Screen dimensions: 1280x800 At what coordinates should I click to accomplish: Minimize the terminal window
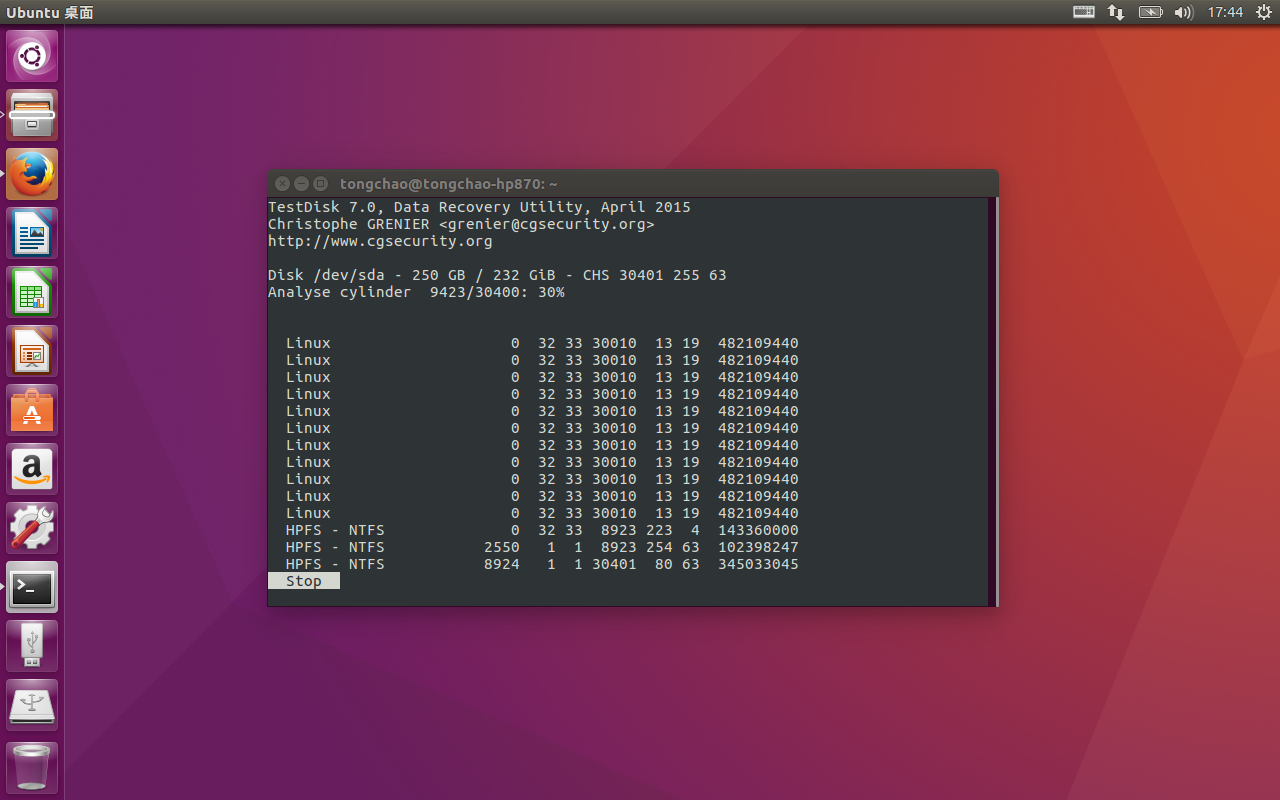302,184
